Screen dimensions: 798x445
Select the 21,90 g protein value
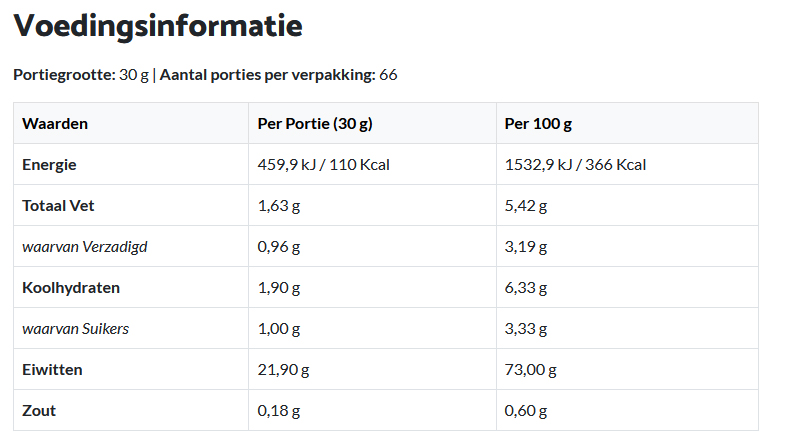click(x=283, y=370)
